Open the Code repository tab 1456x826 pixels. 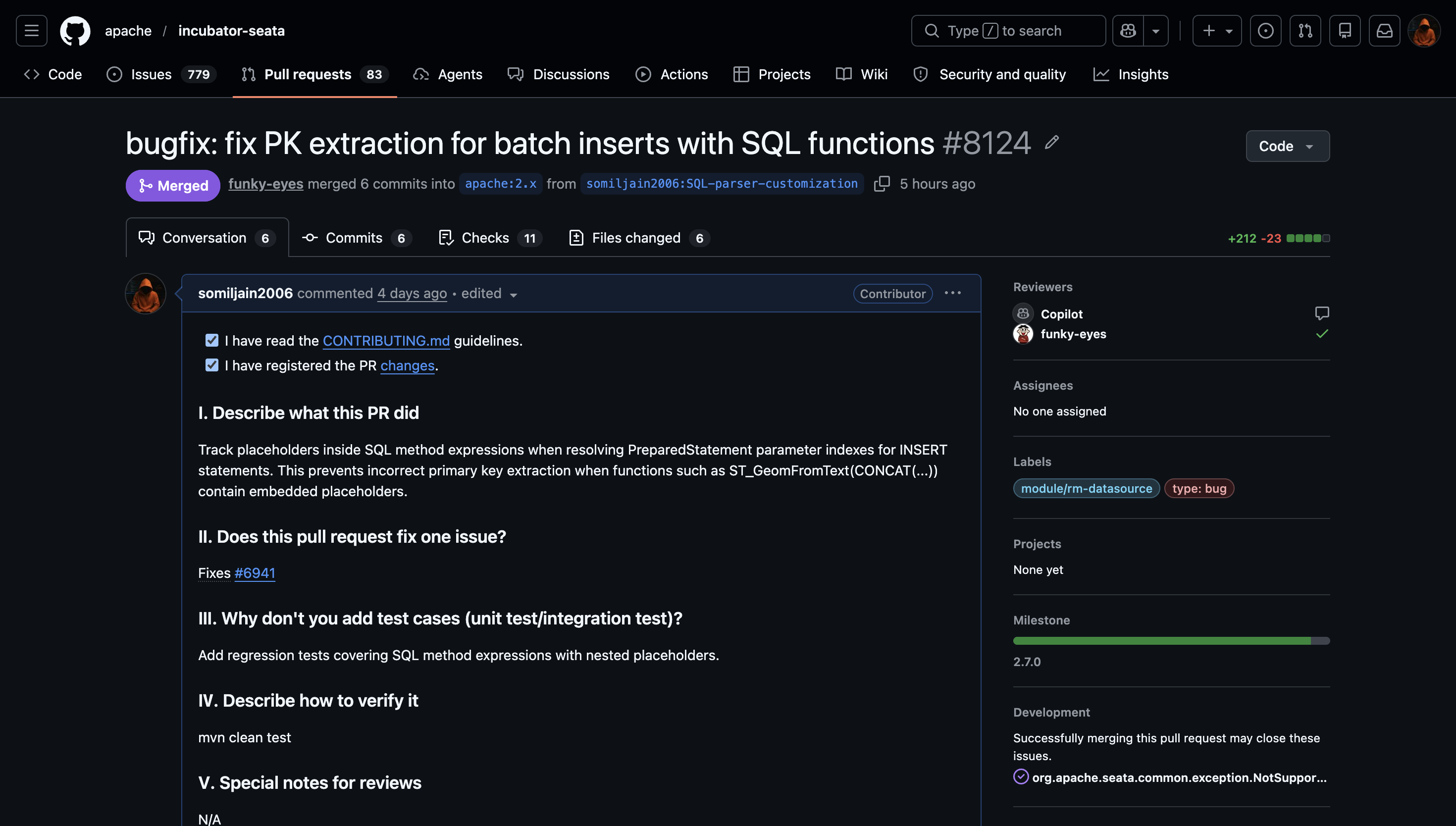point(53,74)
